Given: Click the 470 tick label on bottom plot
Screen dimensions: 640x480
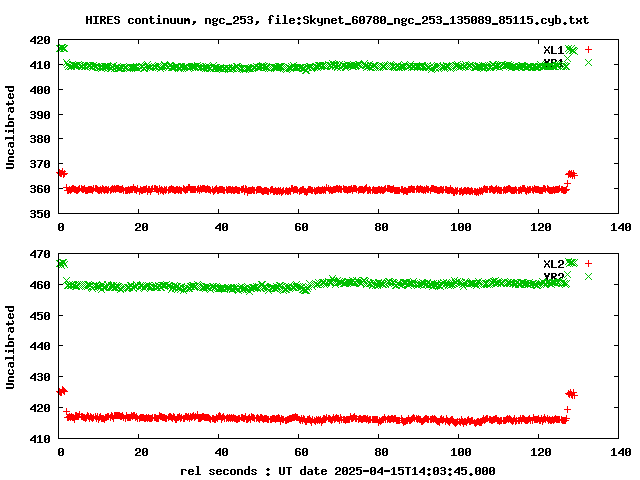Looking at the screenshot, I should [x=40, y=254].
